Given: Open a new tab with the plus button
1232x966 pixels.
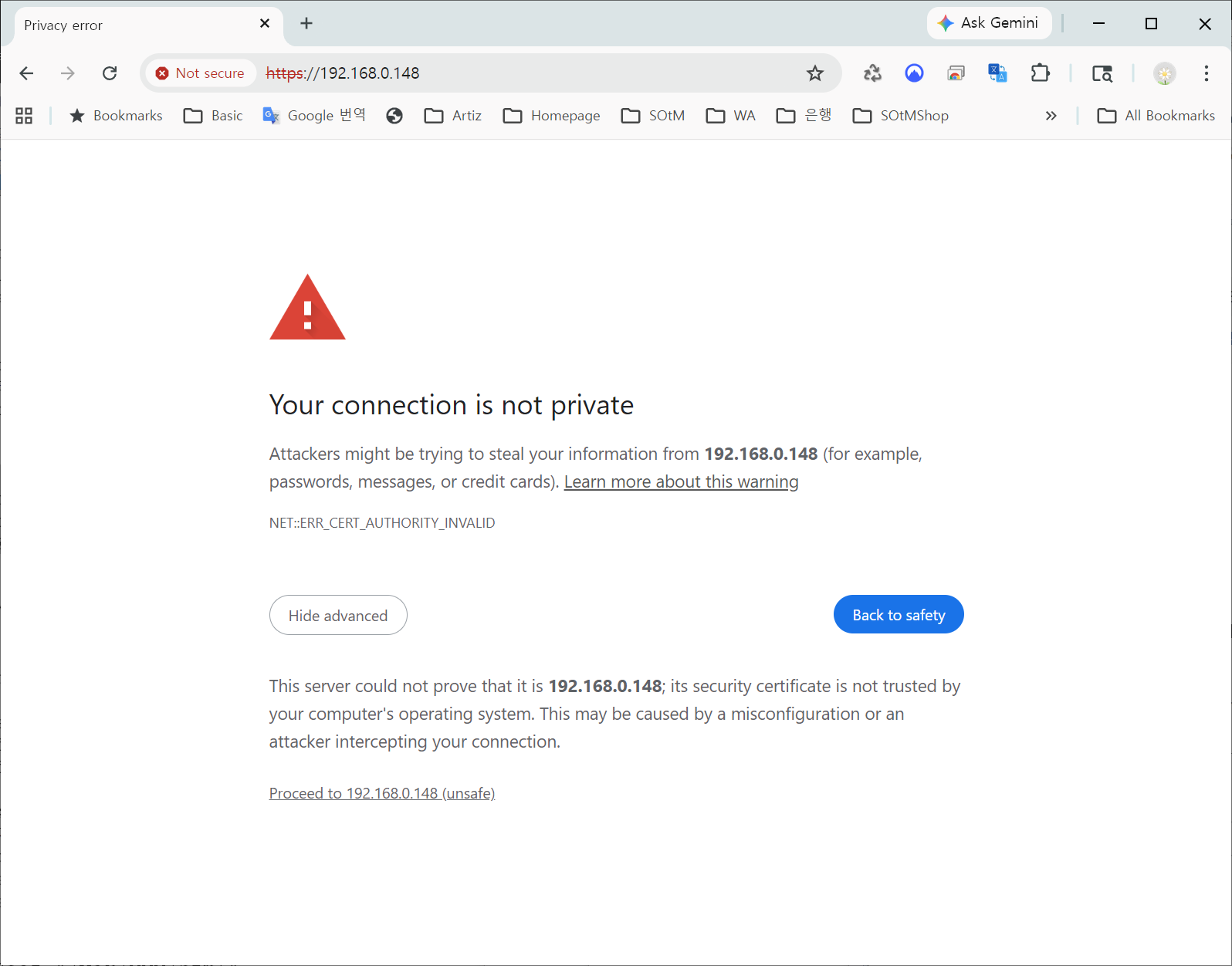Looking at the screenshot, I should click(x=306, y=24).
